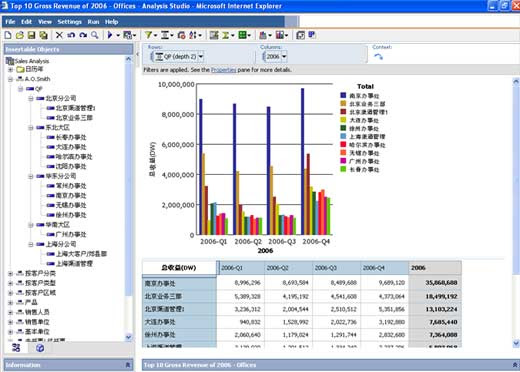Click the New analysis icon

point(8,35)
